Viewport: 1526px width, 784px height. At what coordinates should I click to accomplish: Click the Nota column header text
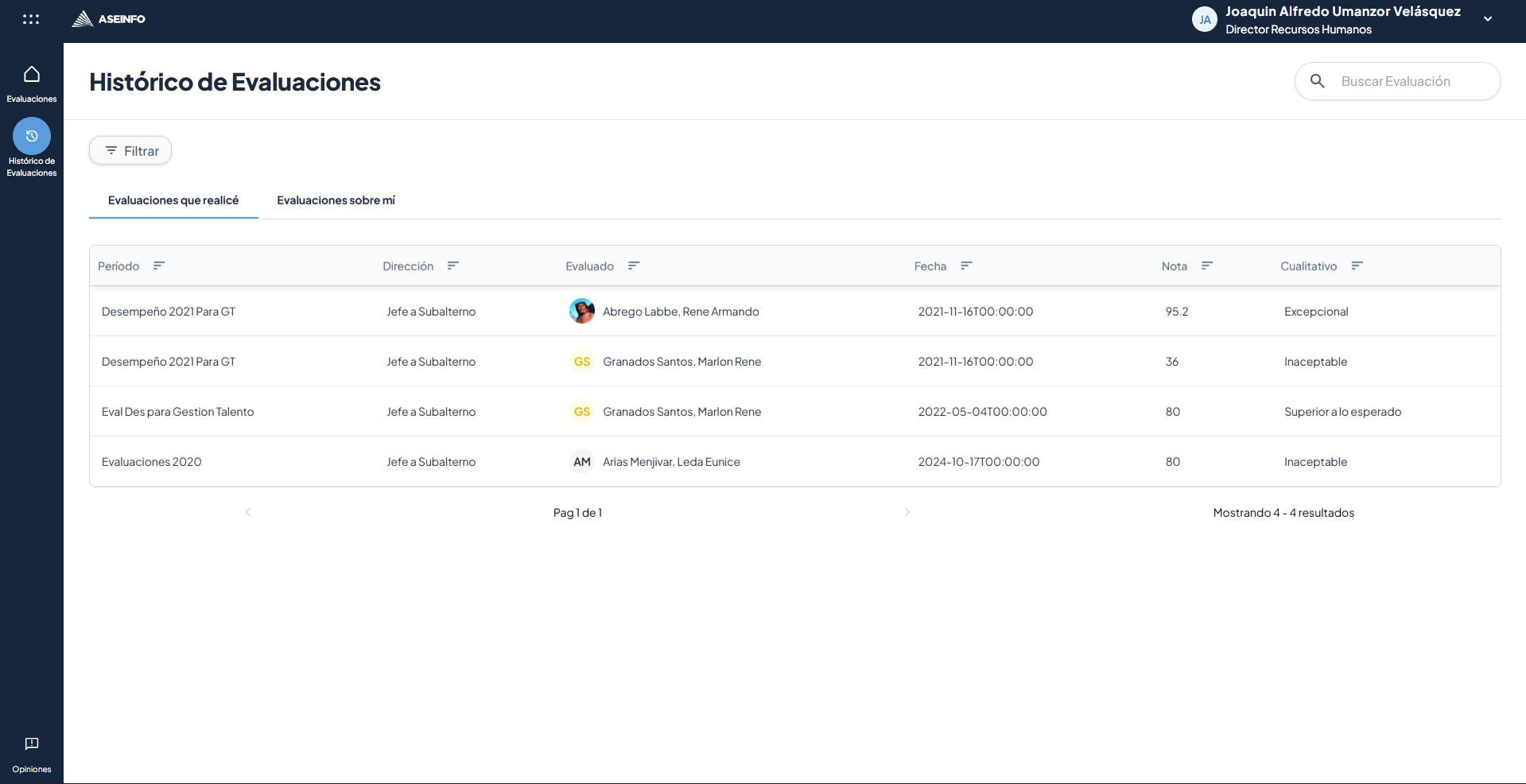1175,266
